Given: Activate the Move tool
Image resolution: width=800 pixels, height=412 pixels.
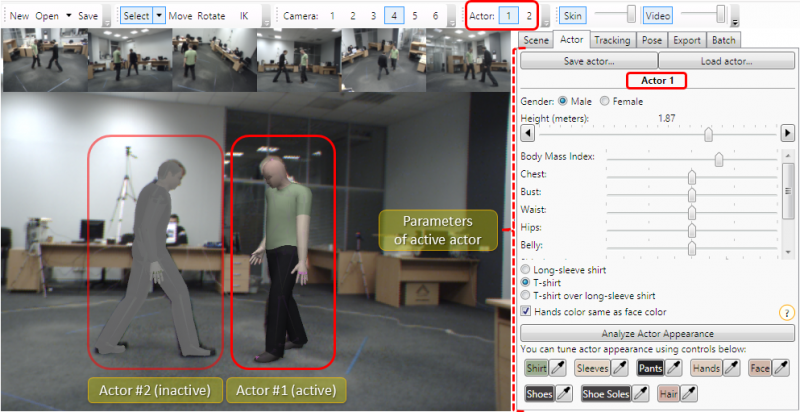Looking at the screenshot, I should pos(180,16).
